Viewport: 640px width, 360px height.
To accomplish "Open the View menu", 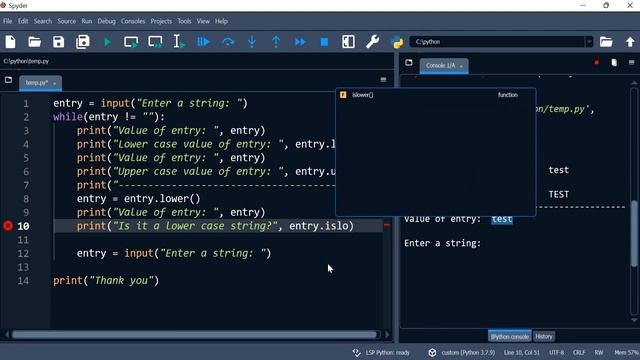I will [203, 21].
